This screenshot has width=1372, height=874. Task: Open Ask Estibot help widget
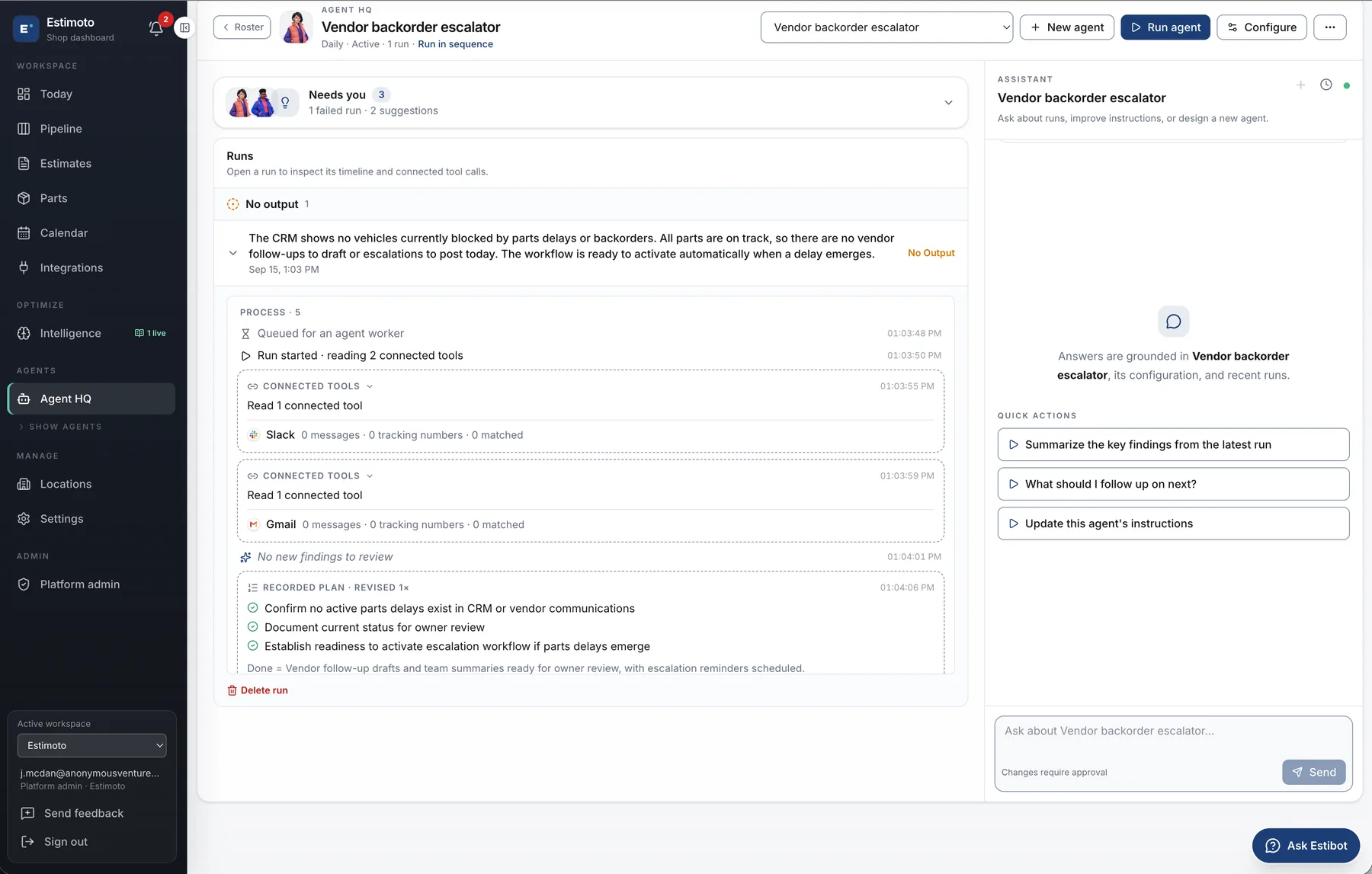coord(1306,846)
